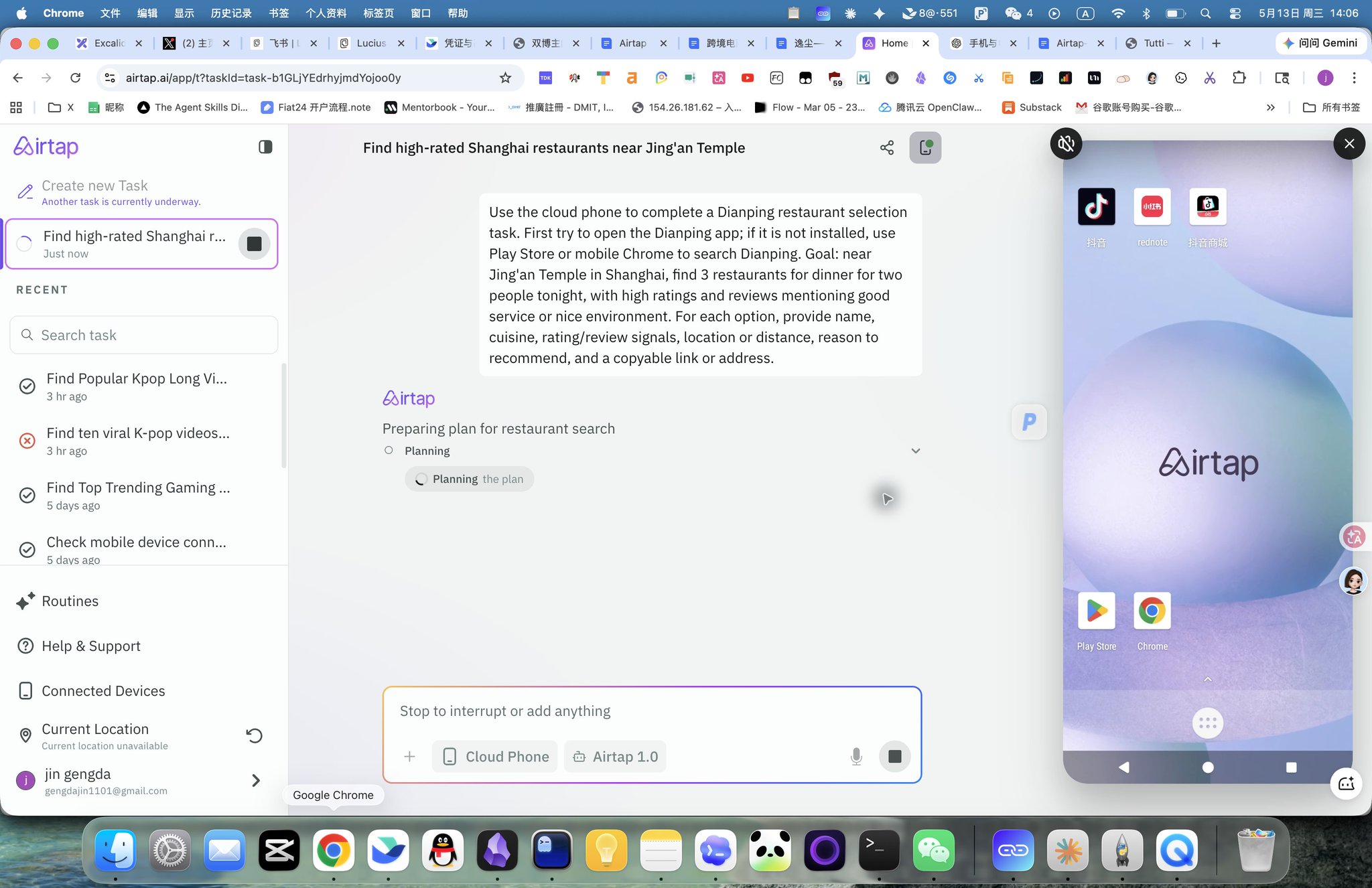Screen dimensions: 1372x888
Task: Open Douyin app on cloud phone
Action: click(x=1097, y=206)
